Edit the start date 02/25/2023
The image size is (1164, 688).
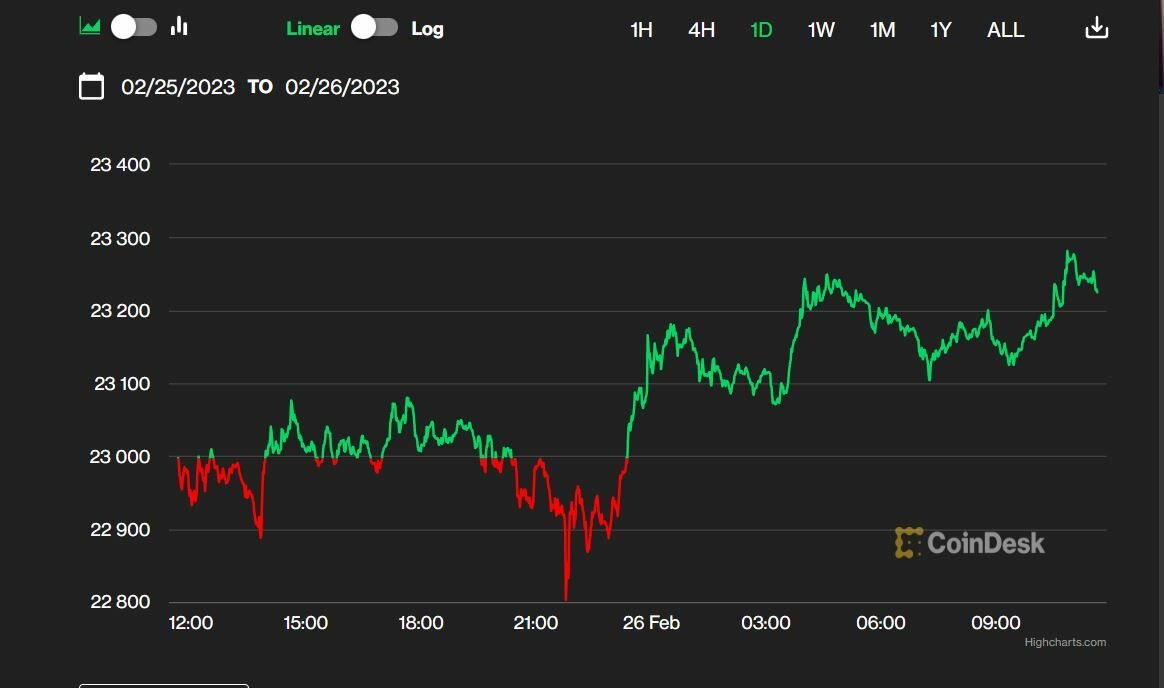point(178,87)
